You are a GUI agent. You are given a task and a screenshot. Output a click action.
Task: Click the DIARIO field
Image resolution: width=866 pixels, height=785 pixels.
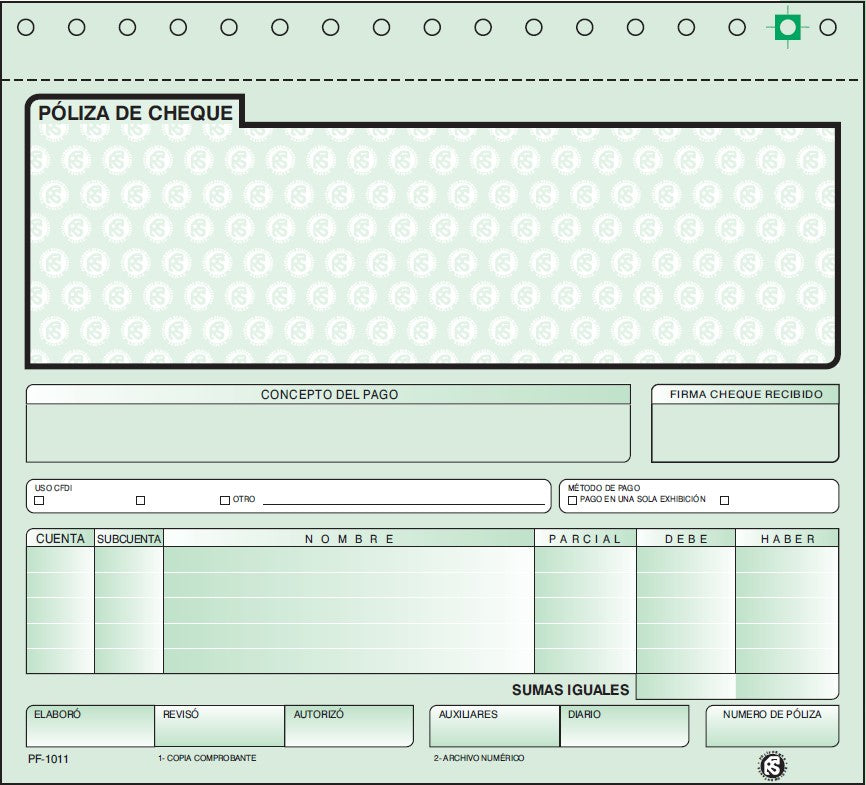(624, 725)
